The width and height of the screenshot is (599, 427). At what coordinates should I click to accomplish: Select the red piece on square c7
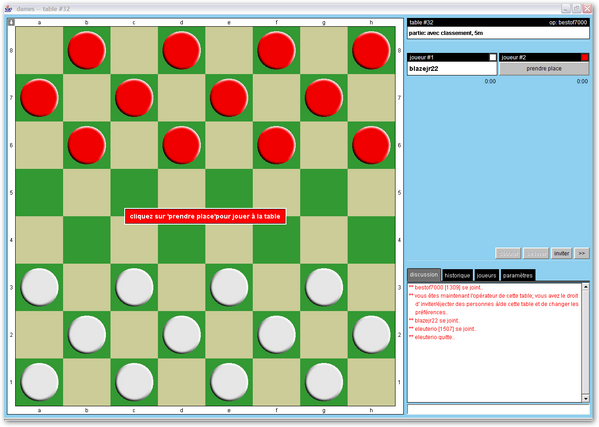coord(134,98)
